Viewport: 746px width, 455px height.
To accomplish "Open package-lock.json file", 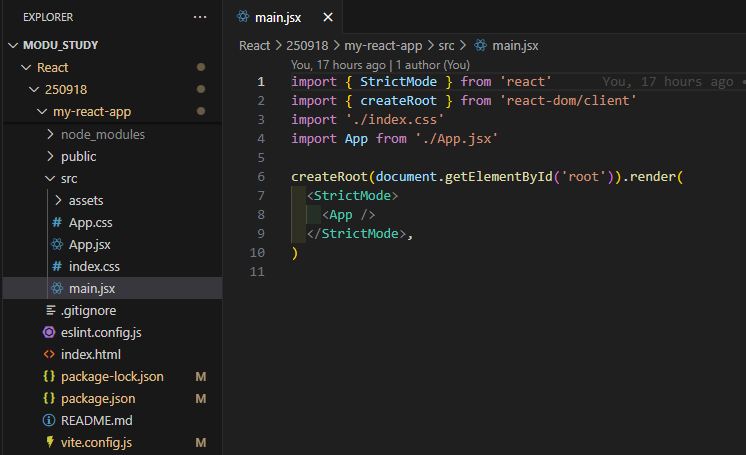I will pos(112,376).
